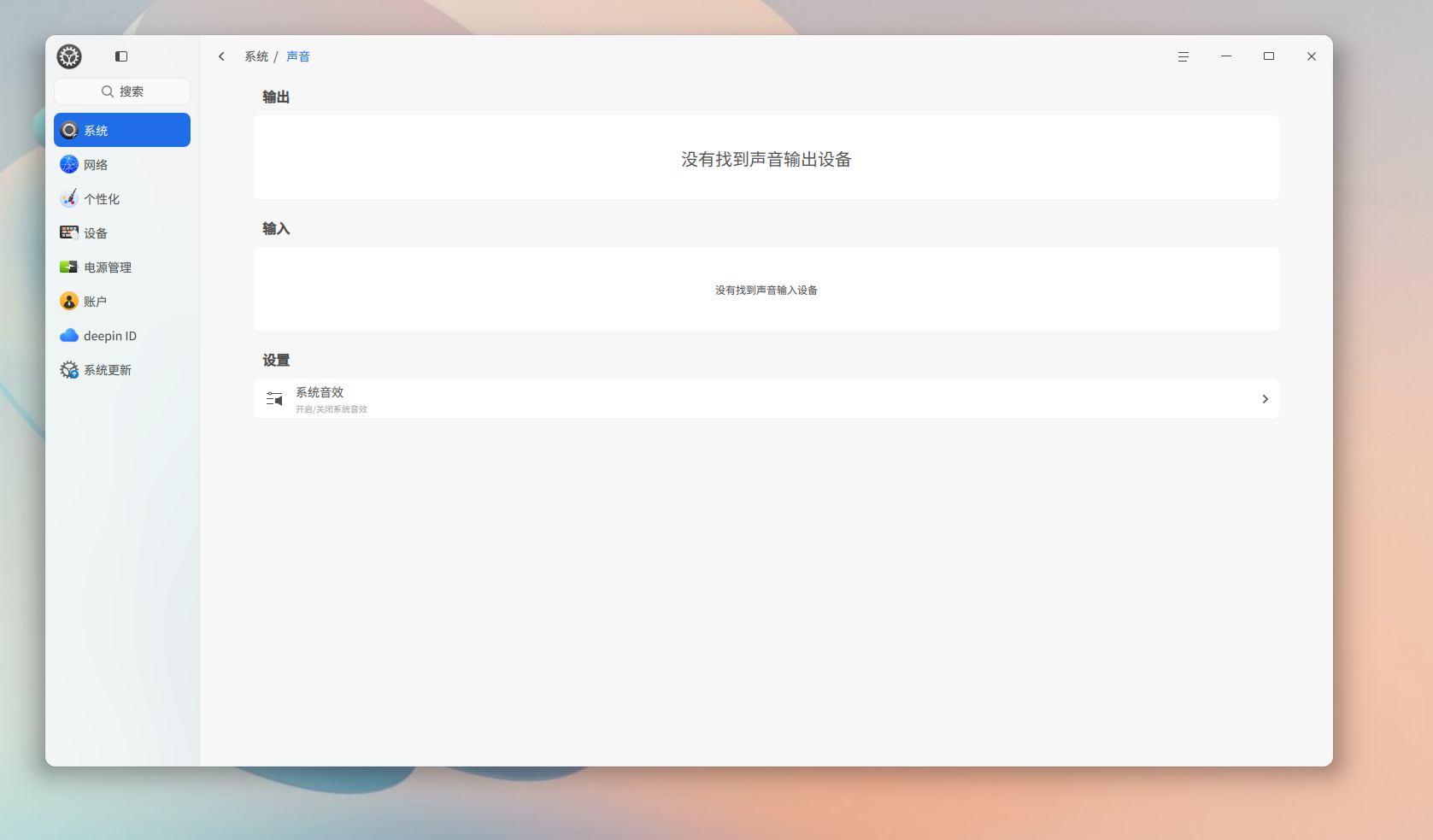Click the deepin ID cloud icon

(69, 336)
